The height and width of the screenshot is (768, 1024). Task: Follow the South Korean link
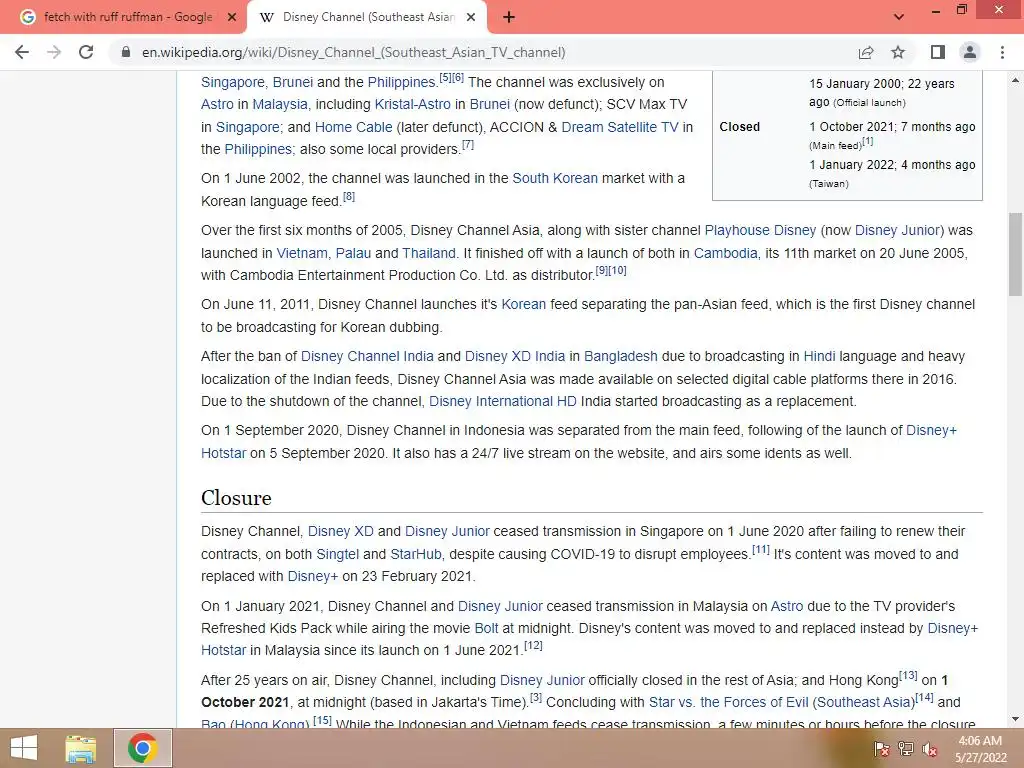(554, 178)
